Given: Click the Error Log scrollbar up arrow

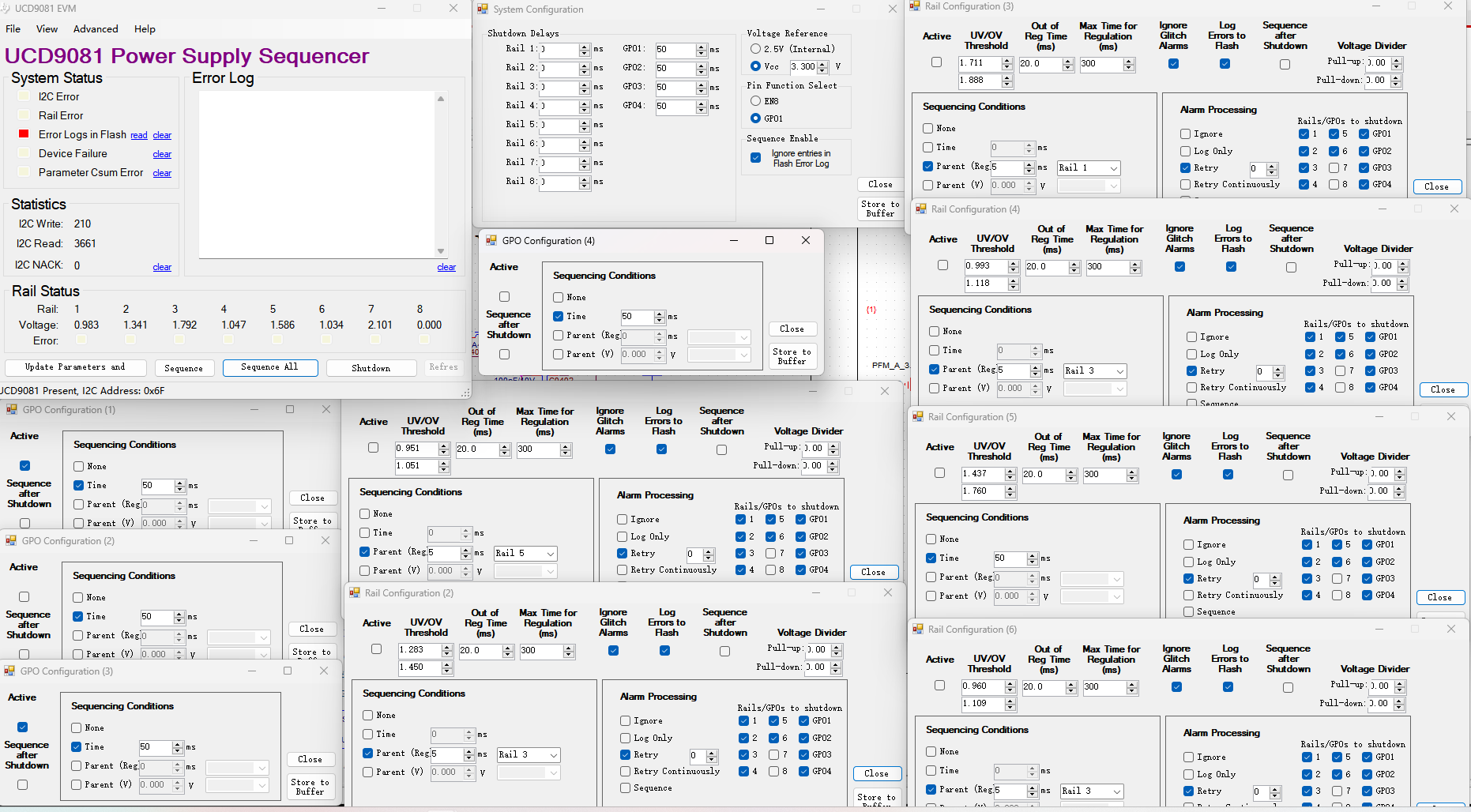Looking at the screenshot, I should (441, 99).
